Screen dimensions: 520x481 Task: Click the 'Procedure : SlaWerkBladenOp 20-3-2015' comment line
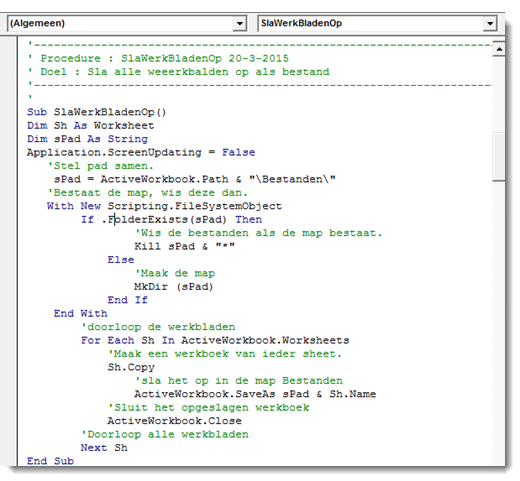click(158, 58)
